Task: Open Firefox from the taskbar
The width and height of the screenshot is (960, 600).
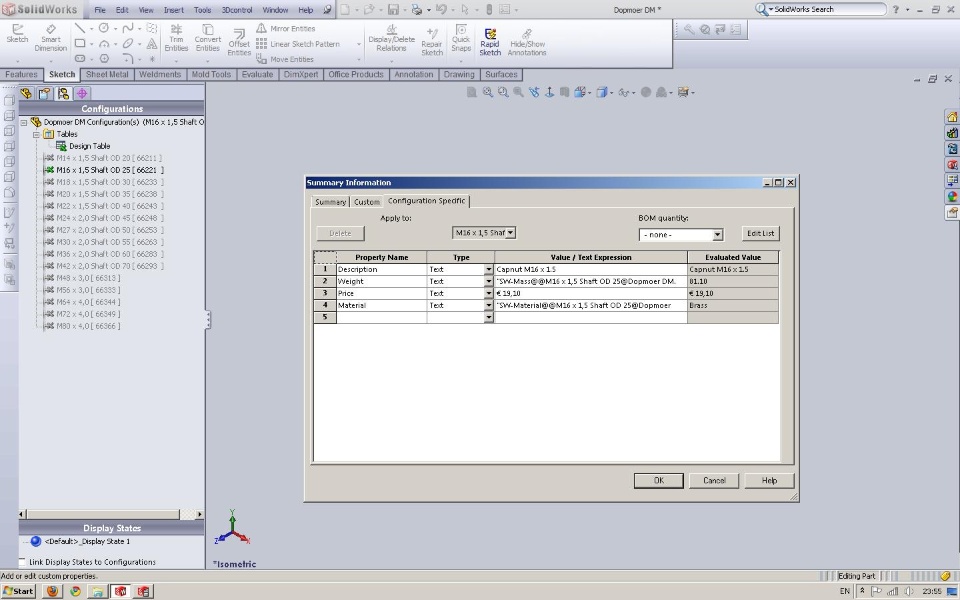Action: [53, 591]
